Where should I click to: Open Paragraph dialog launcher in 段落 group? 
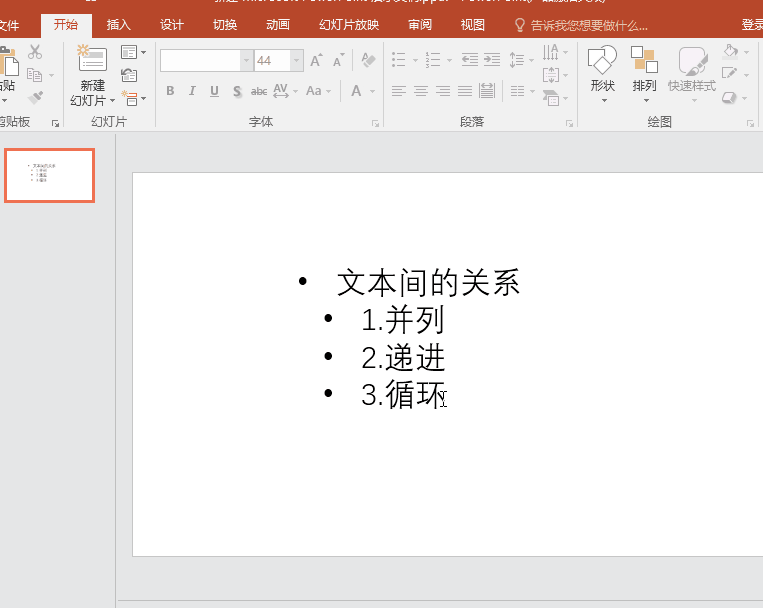569,124
